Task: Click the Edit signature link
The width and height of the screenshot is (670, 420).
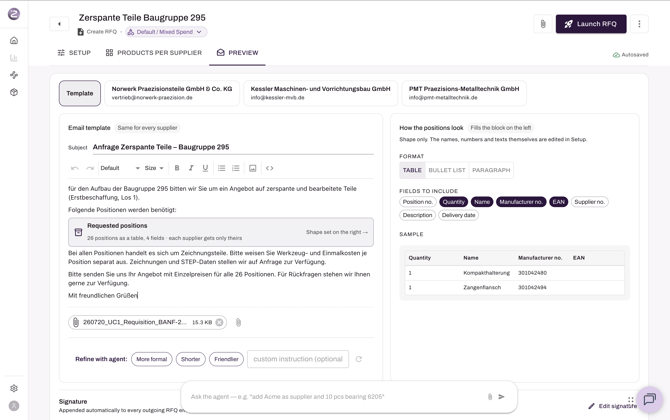Action: click(613, 406)
